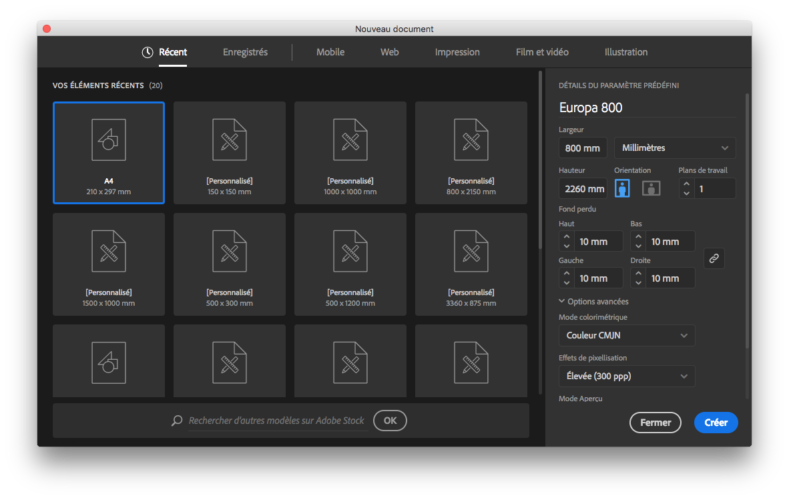789x500 pixels.
Task: Open the Millimètres units dropdown
Action: [673, 148]
